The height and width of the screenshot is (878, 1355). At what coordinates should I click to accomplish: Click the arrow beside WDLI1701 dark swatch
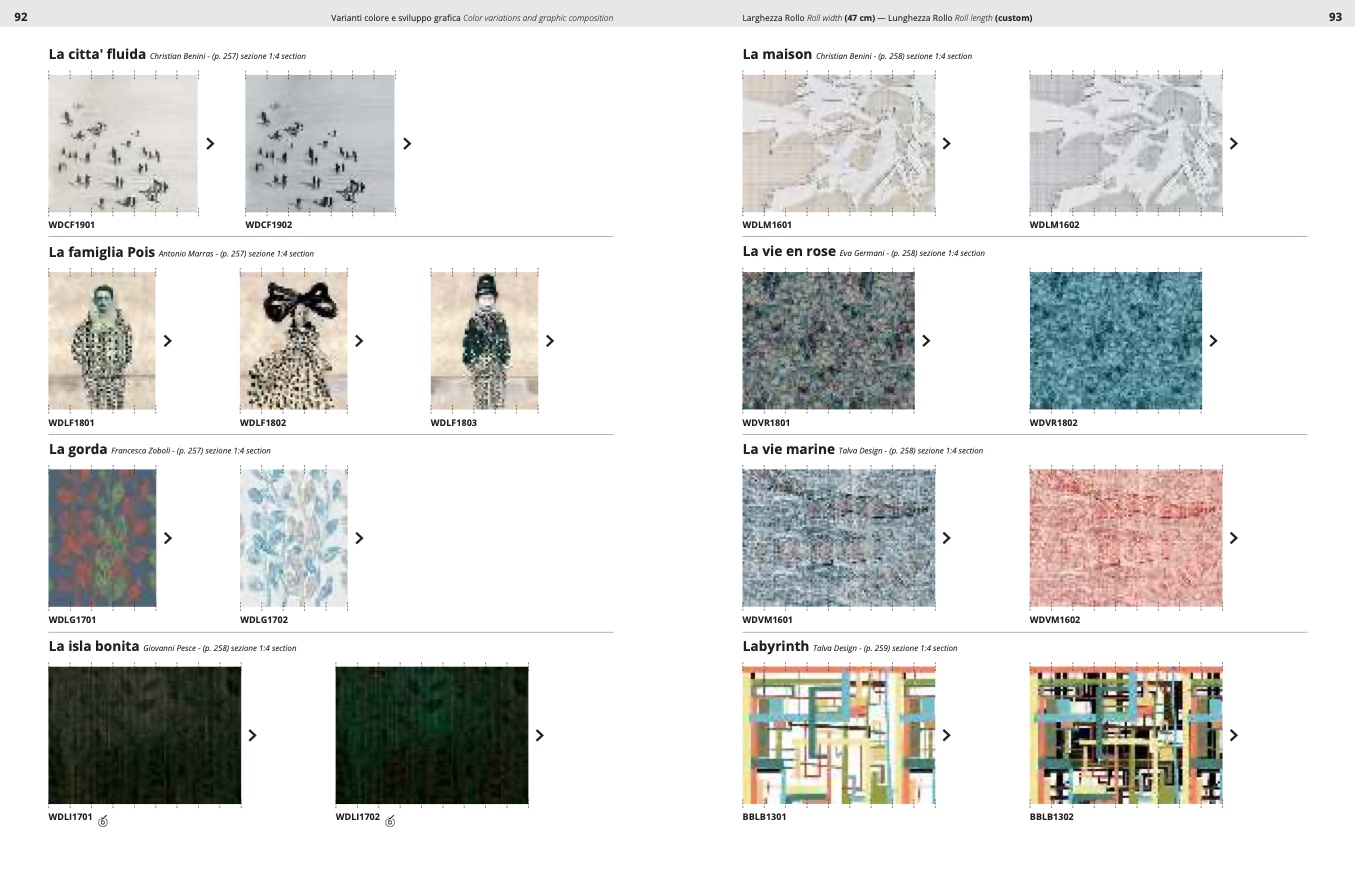pyautogui.click(x=252, y=735)
